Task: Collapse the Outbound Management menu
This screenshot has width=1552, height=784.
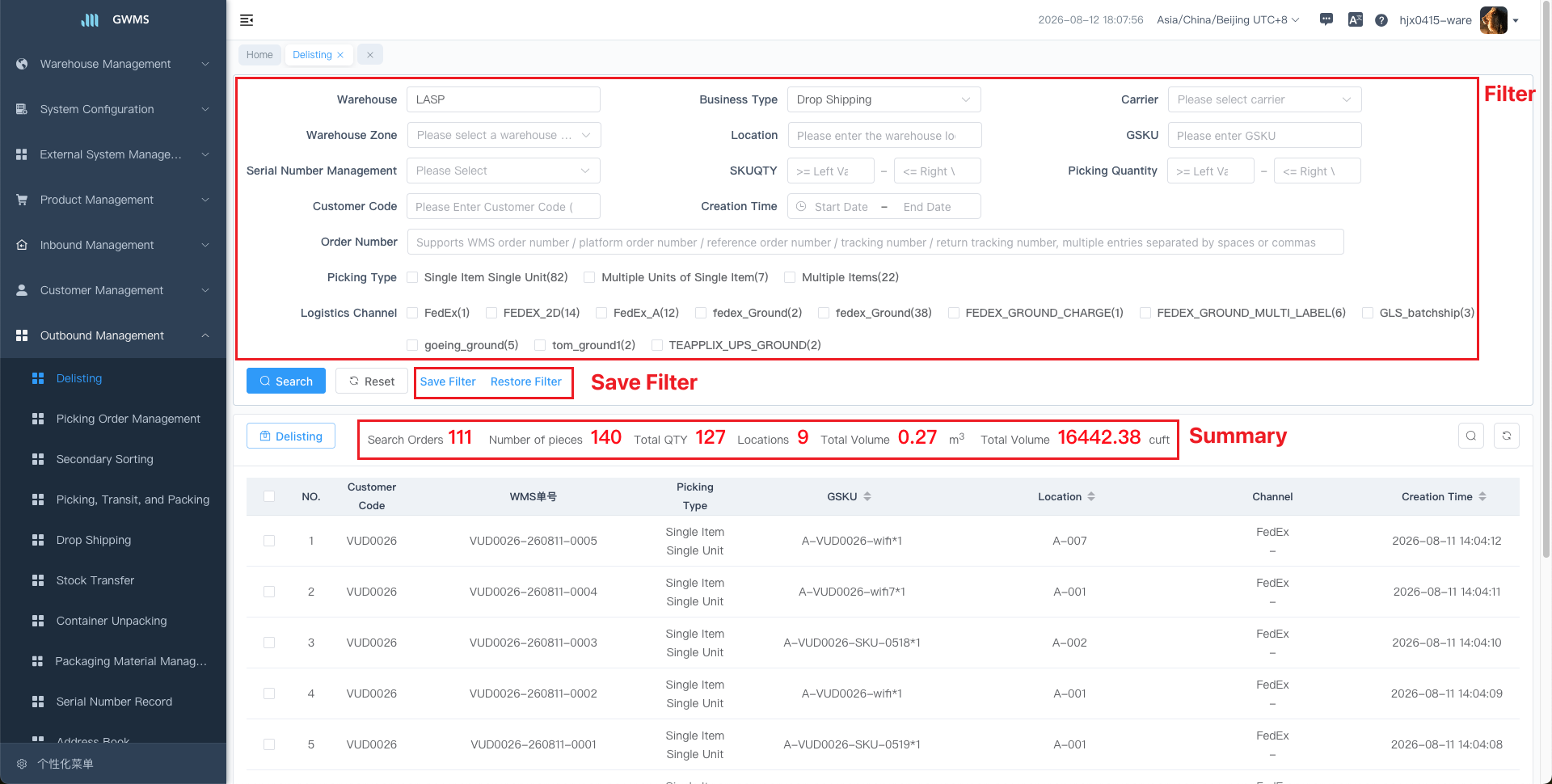Action: click(113, 335)
